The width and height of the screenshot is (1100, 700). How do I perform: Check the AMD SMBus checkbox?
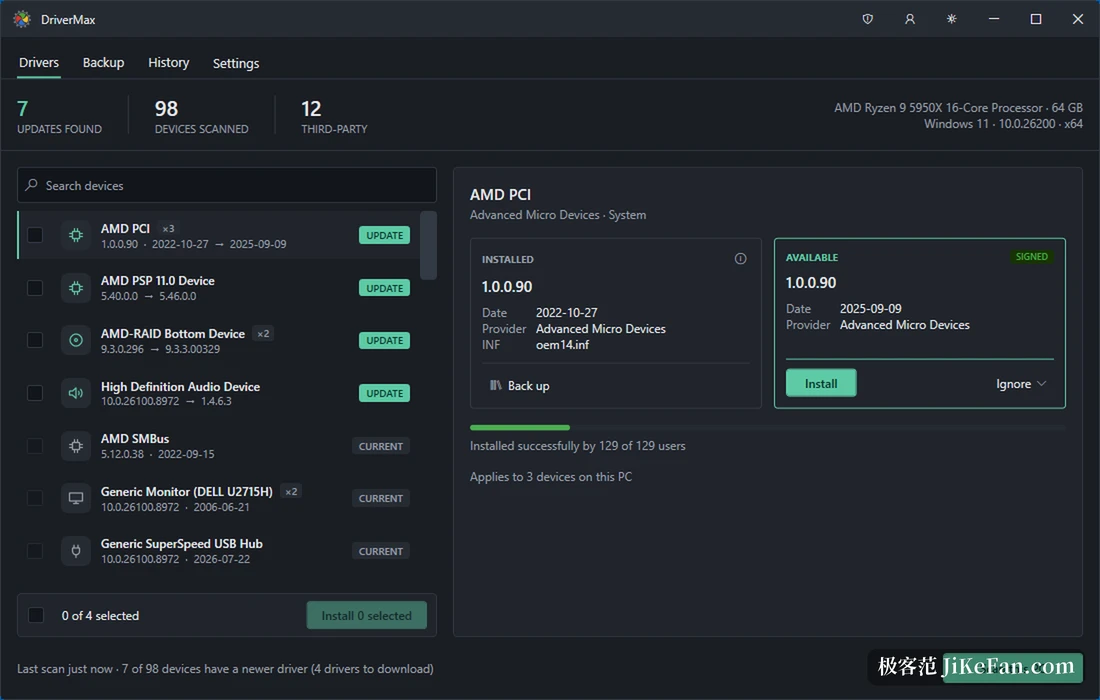click(34, 446)
